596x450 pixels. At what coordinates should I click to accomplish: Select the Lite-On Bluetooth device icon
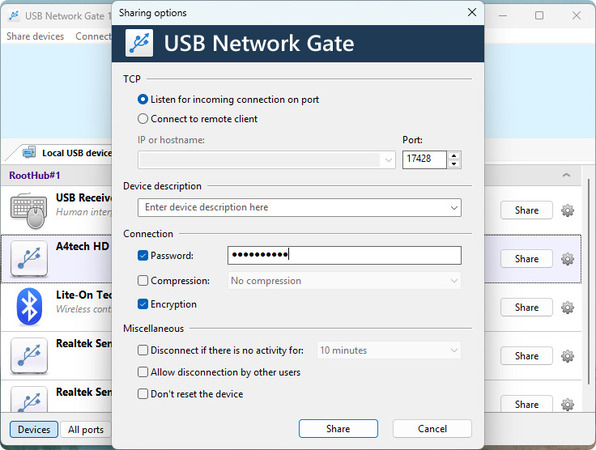(x=29, y=307)
